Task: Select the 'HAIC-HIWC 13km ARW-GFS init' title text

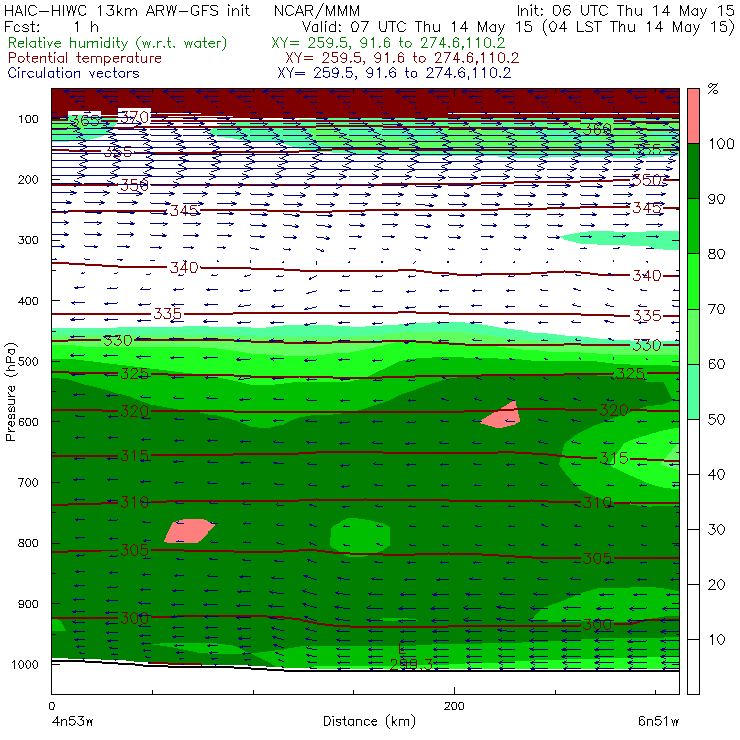Action: 127,10
